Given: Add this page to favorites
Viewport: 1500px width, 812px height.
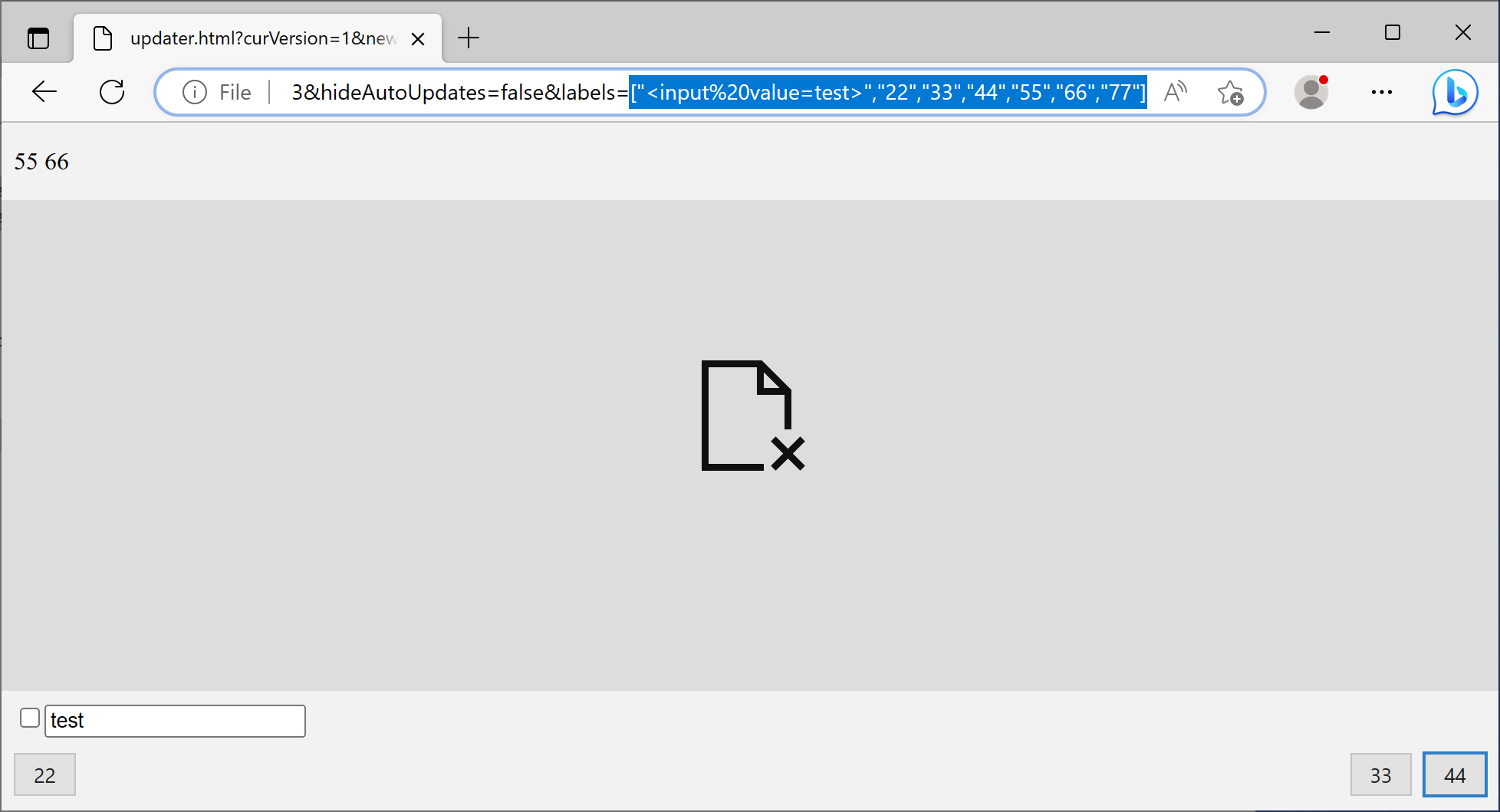Looking at the screenshot, I should [1230, 93].
